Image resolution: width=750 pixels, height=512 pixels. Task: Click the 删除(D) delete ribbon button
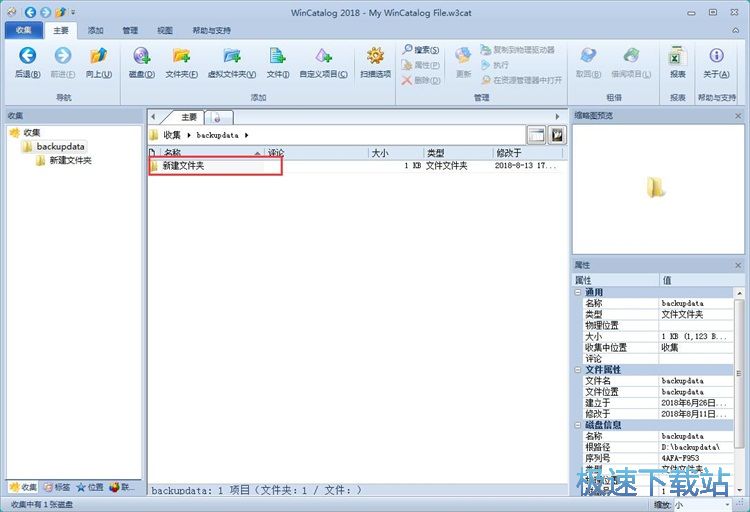421,80
